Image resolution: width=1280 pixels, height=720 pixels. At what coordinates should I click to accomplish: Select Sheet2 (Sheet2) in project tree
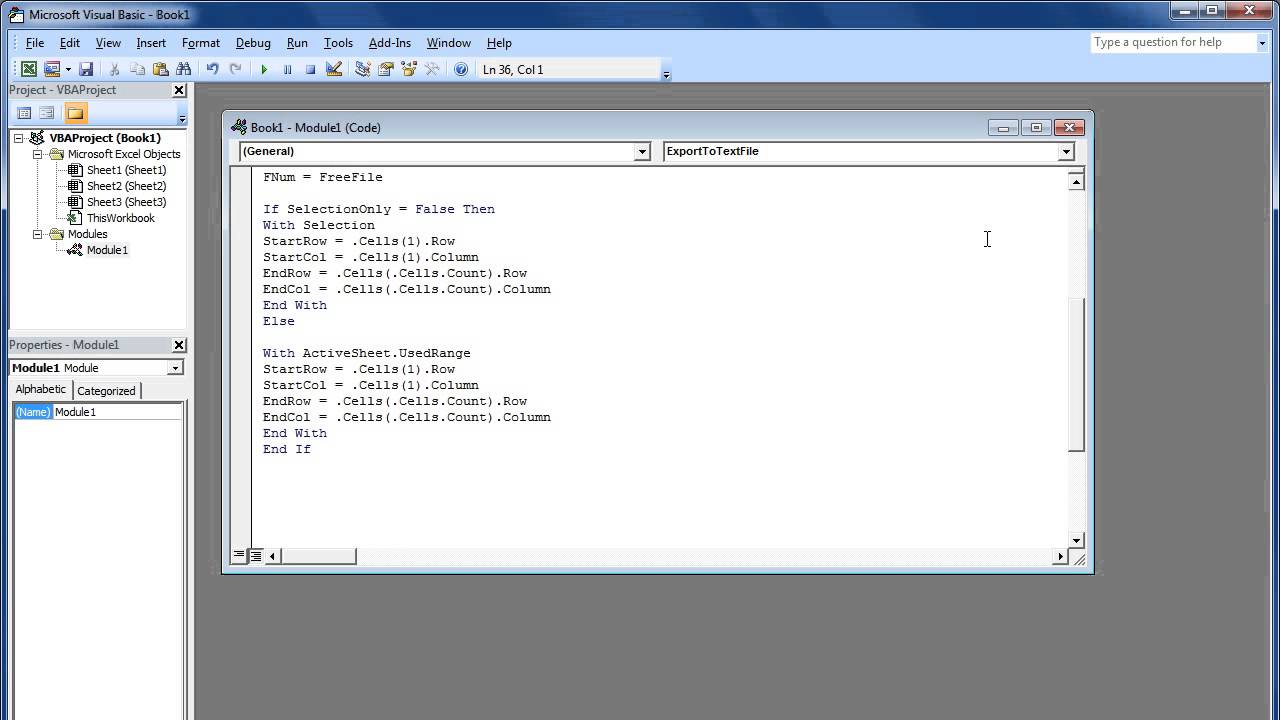click(x=126, y=186)
